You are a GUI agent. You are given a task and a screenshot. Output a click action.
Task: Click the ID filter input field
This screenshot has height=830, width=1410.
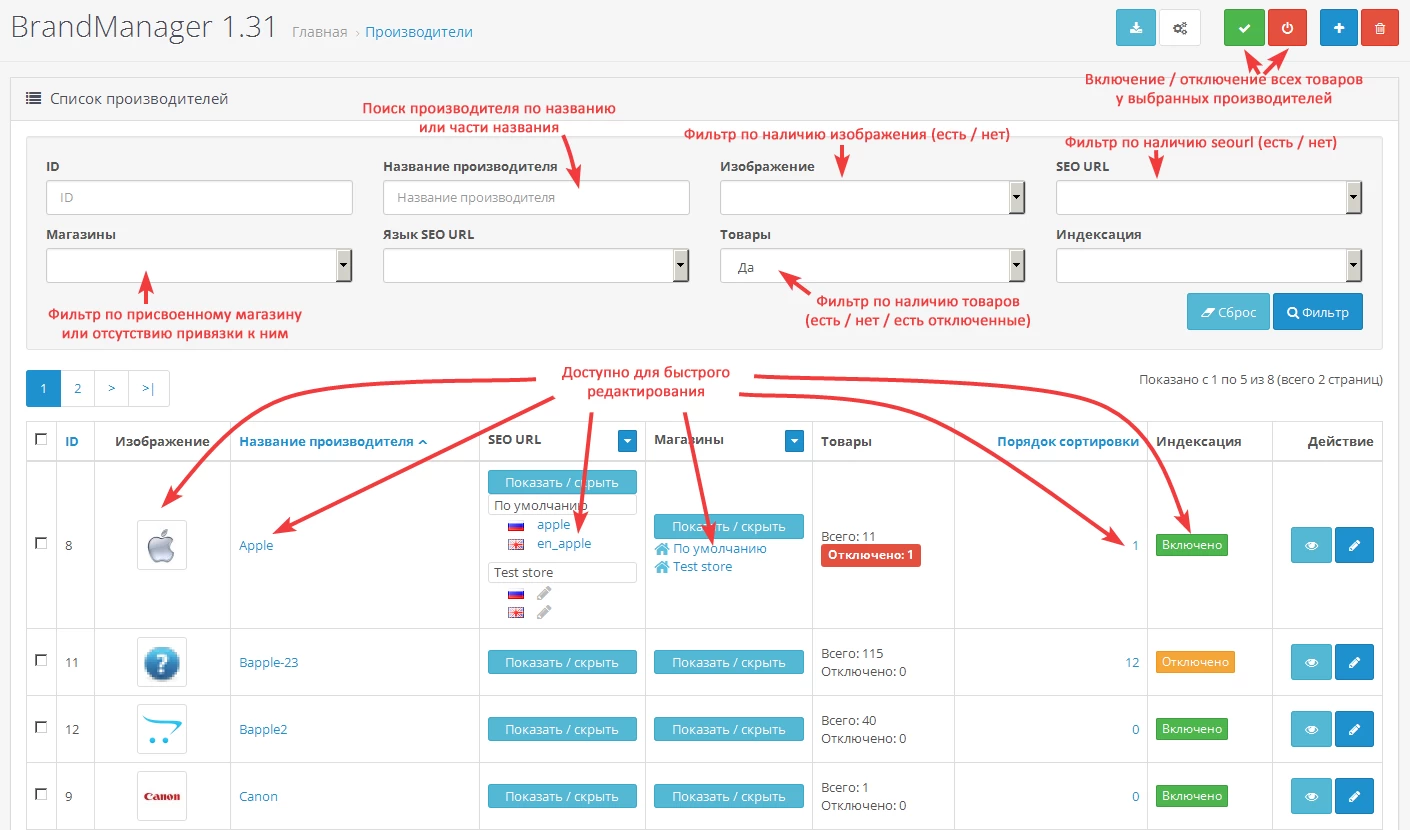[x=199, y=198]
